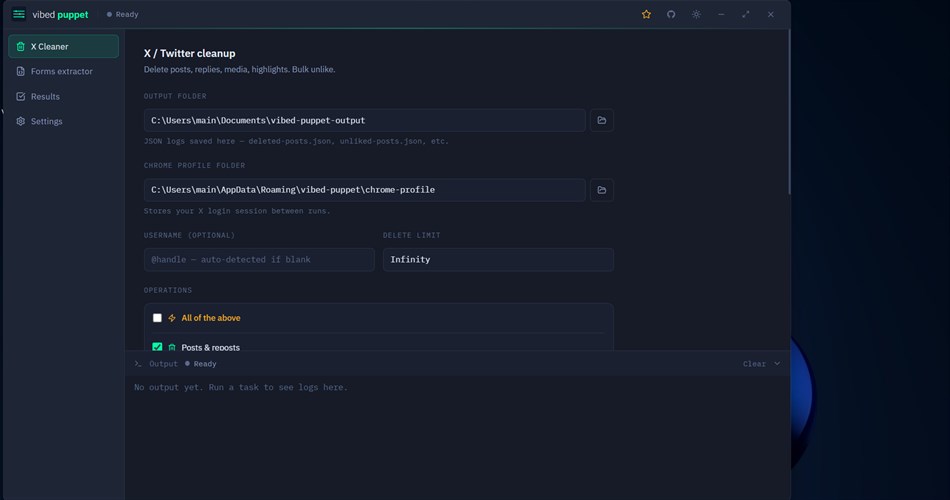Open Forms extractor in the sidebar
Image resolution: width=950 pixels, height=500 pixels.
tap(64, 71)
